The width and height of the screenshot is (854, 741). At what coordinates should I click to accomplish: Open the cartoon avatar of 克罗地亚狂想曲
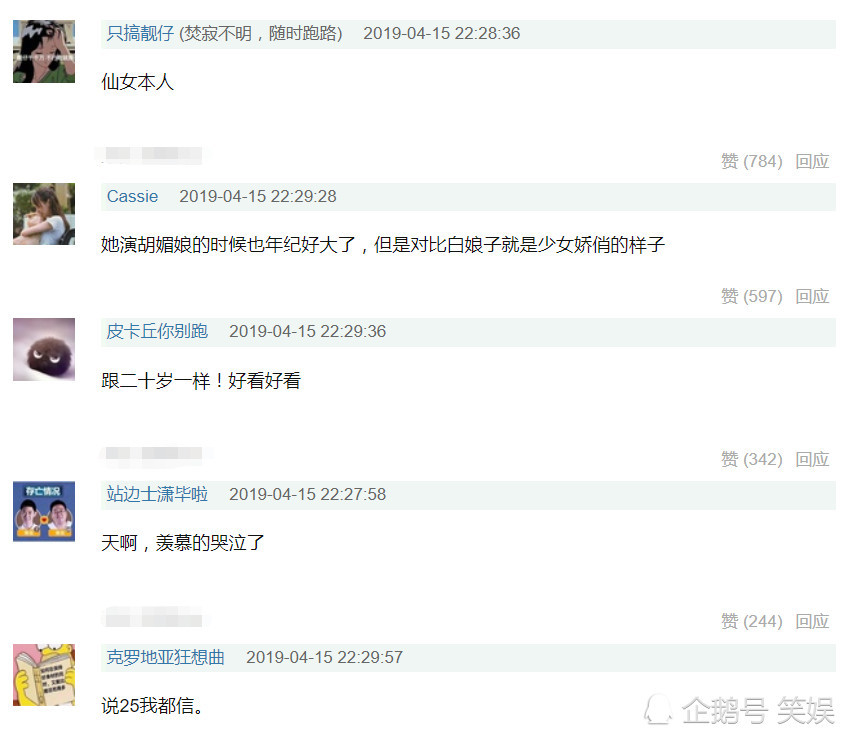point(44,675)
